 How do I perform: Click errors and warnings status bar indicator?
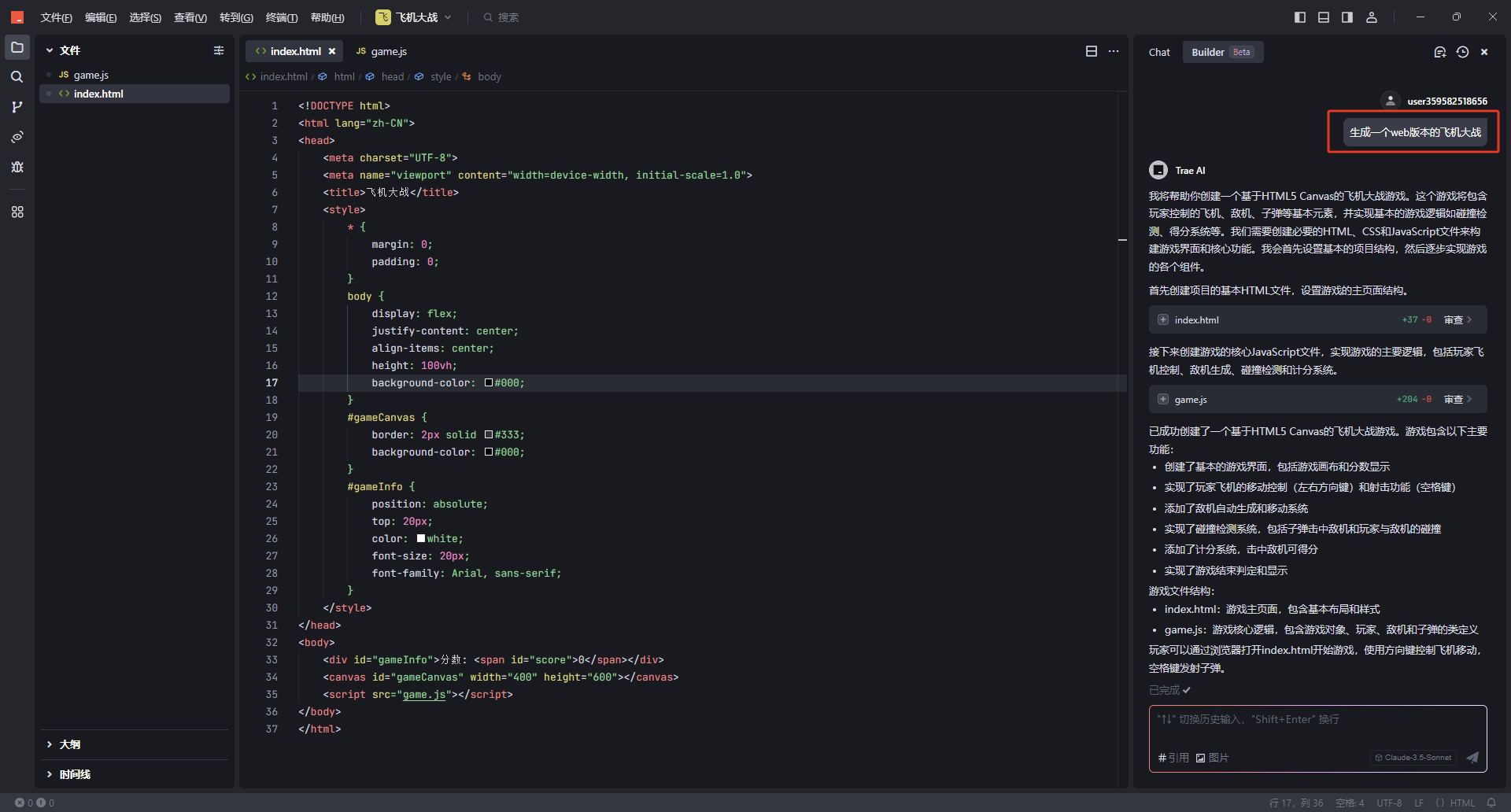[x=35, y=803]
